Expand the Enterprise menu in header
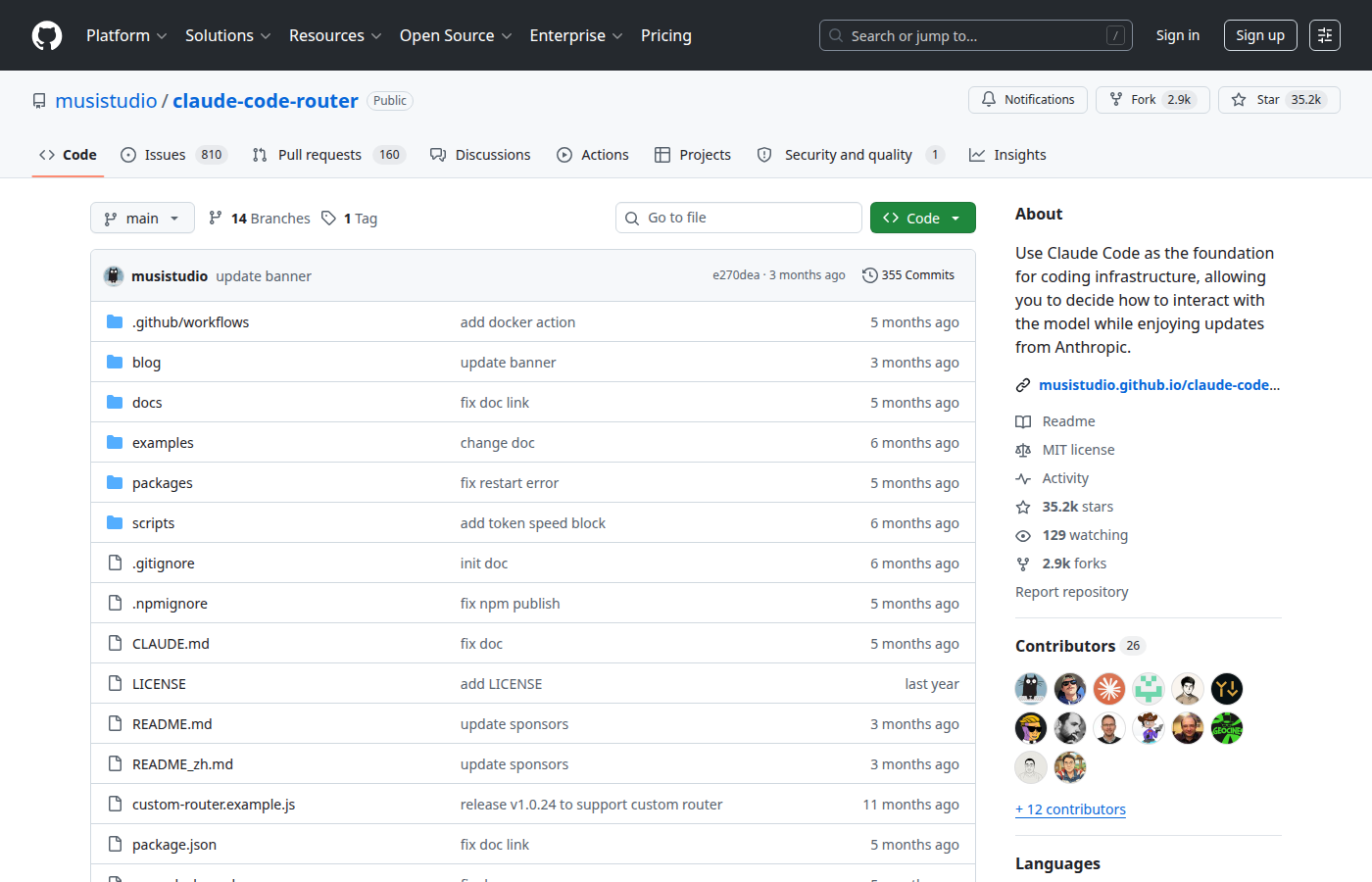Screen dimensions: 1372x882 [x=576, y=35]
